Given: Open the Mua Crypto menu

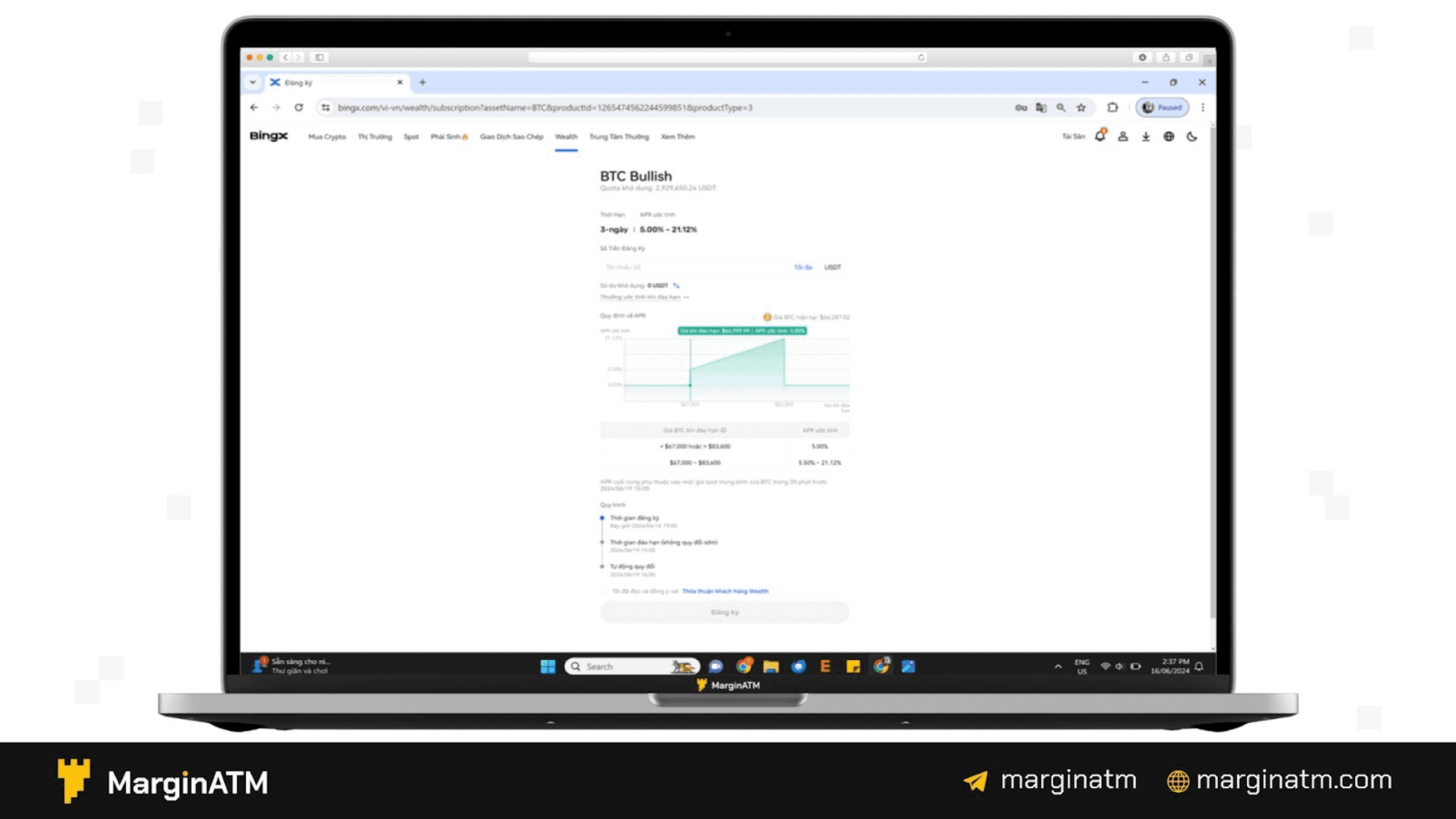Looking at the screenshot, I should pyautogui.click(x=327, y=137).
